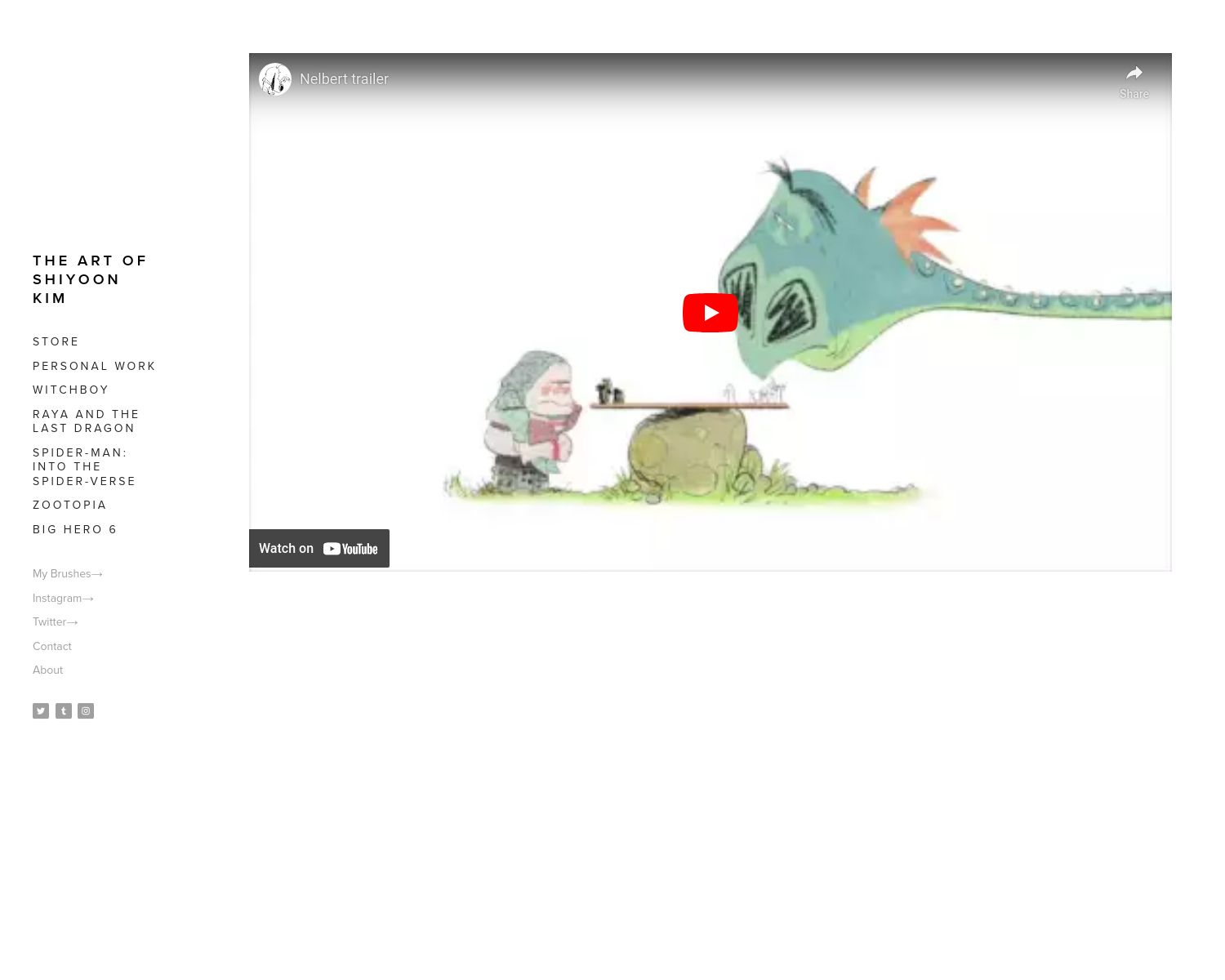Open the Store menu item
Viewport: 1225px width, 980px height.
[x=56, y=342]
